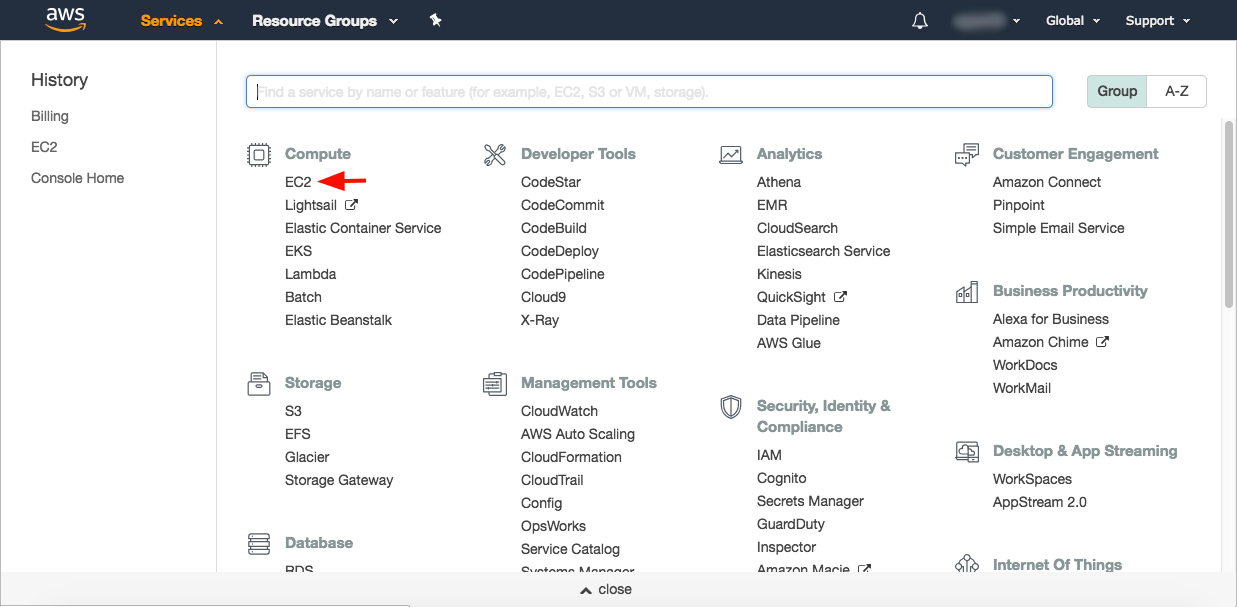Open Simple Email Service
The height and width of the screenshot is (607, 1237).
pos(1058,228)
